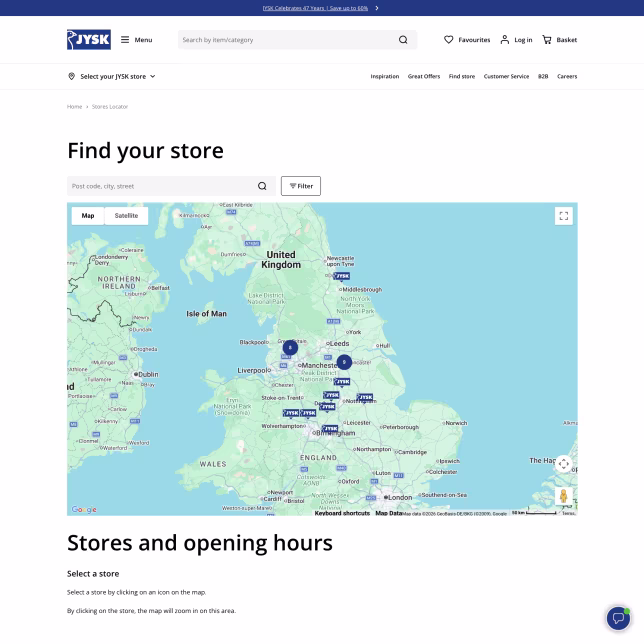This screenshot has height=644, width=644.
Task: Click store search magnifier icon
Action: (x=262, y=186)
